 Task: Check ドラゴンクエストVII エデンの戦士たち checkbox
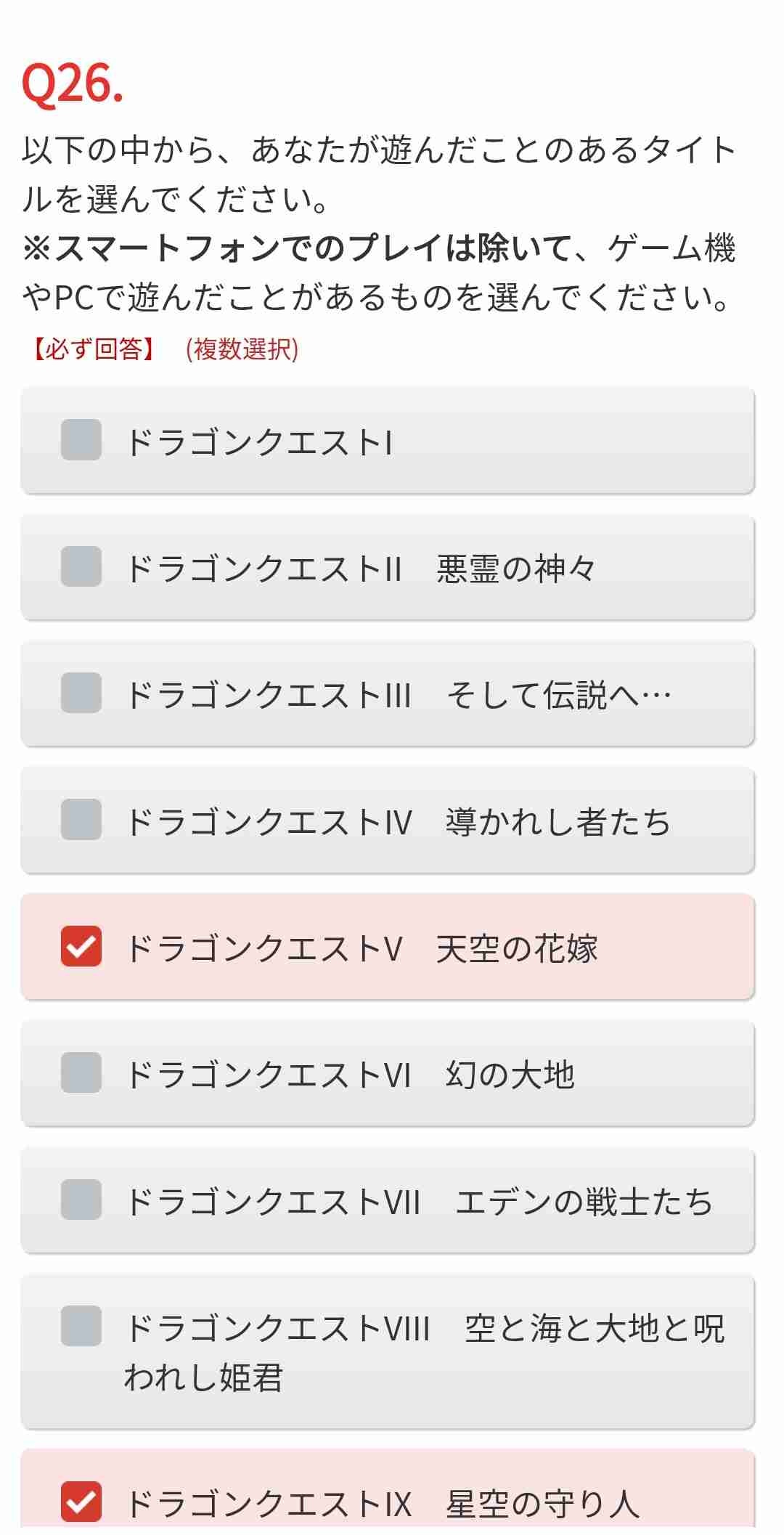pyautogui.click(x=81, y=1200)
